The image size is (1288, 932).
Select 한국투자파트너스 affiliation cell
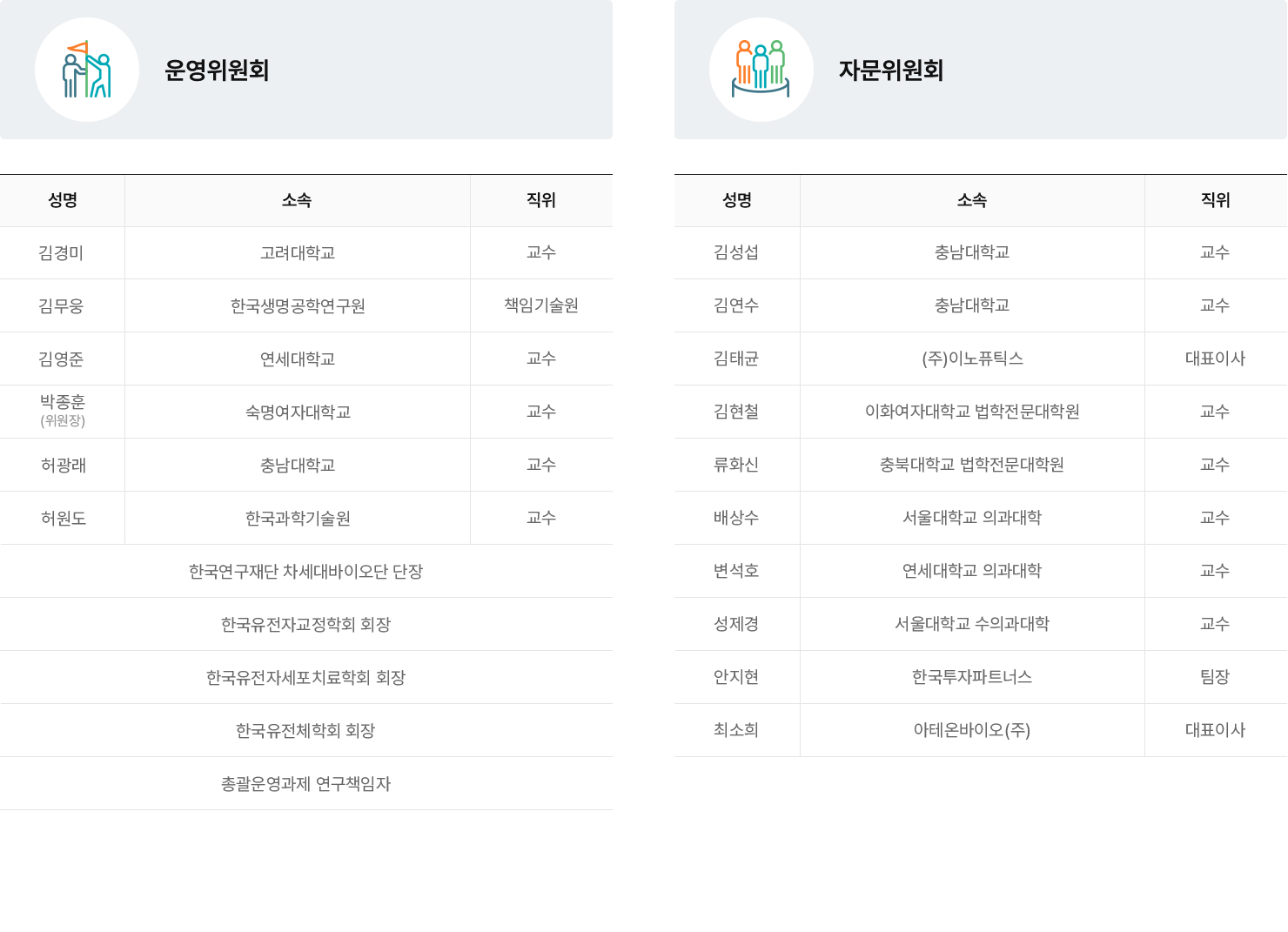[972, 677]
